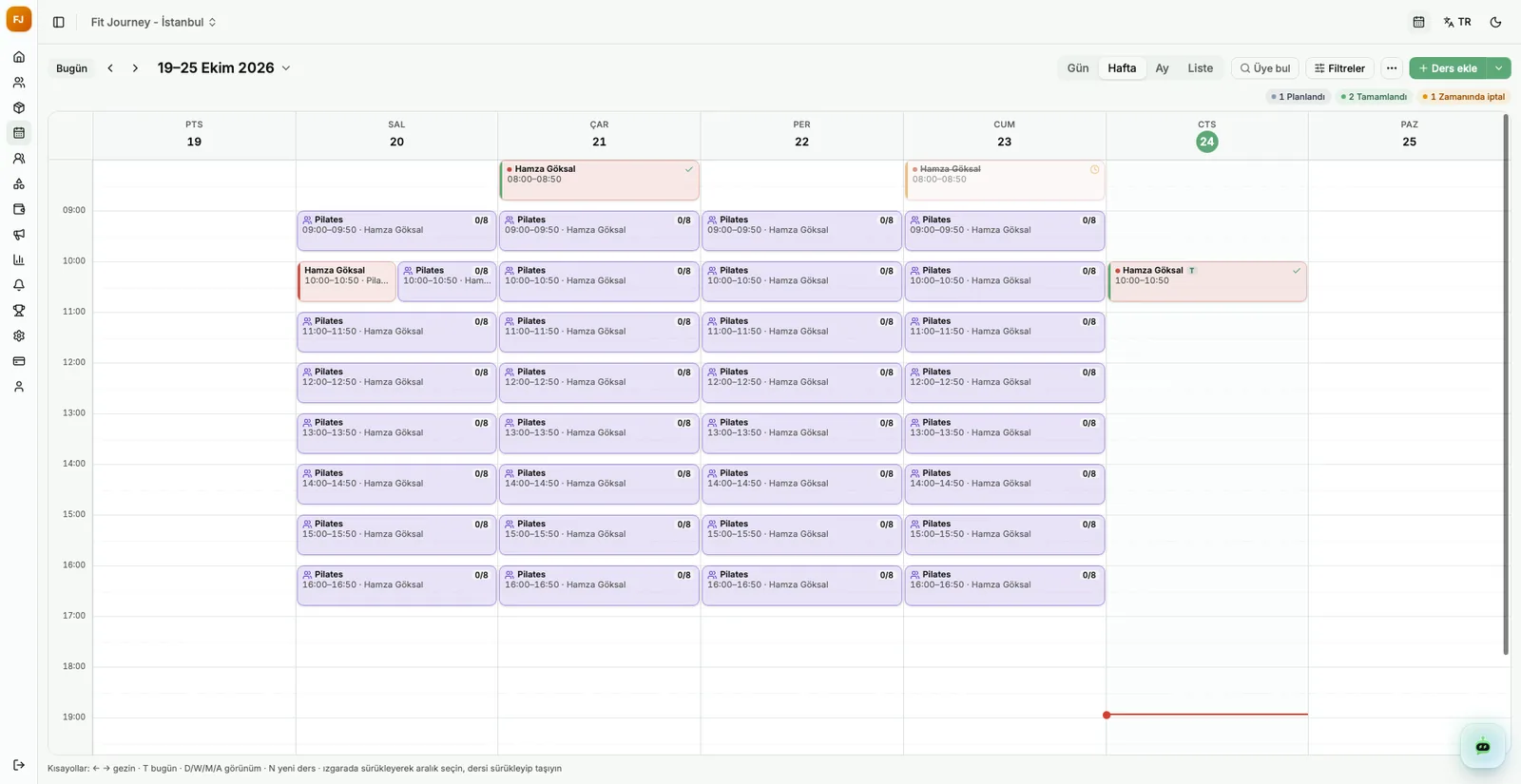Viewport: 1521px width, 784px height.
Task: Switch to the Ay view tab
Action: [x=1162, y=68]
